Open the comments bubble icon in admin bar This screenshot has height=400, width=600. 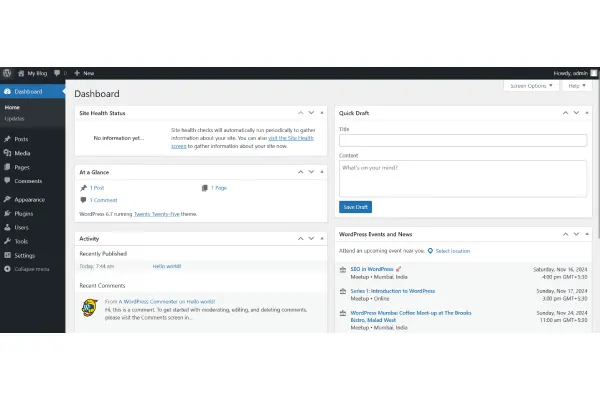[x=57, y=73]
